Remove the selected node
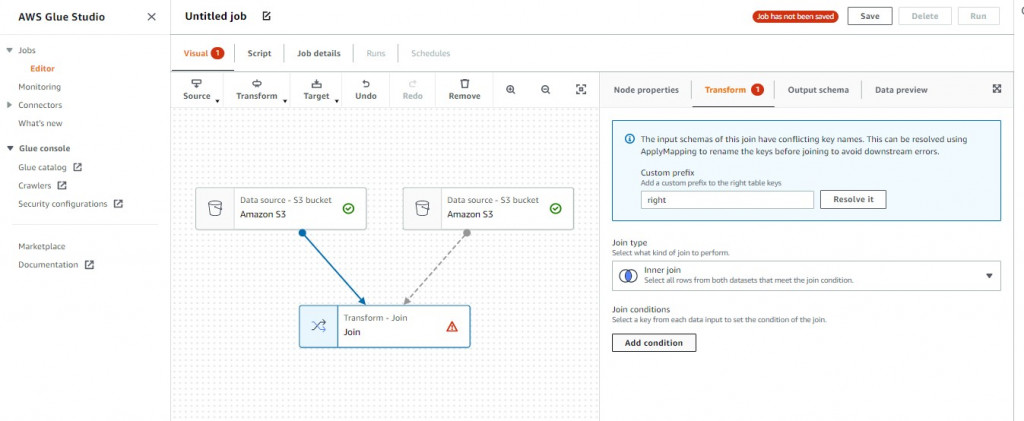The image size is (1024, 421). click(464, 90)
